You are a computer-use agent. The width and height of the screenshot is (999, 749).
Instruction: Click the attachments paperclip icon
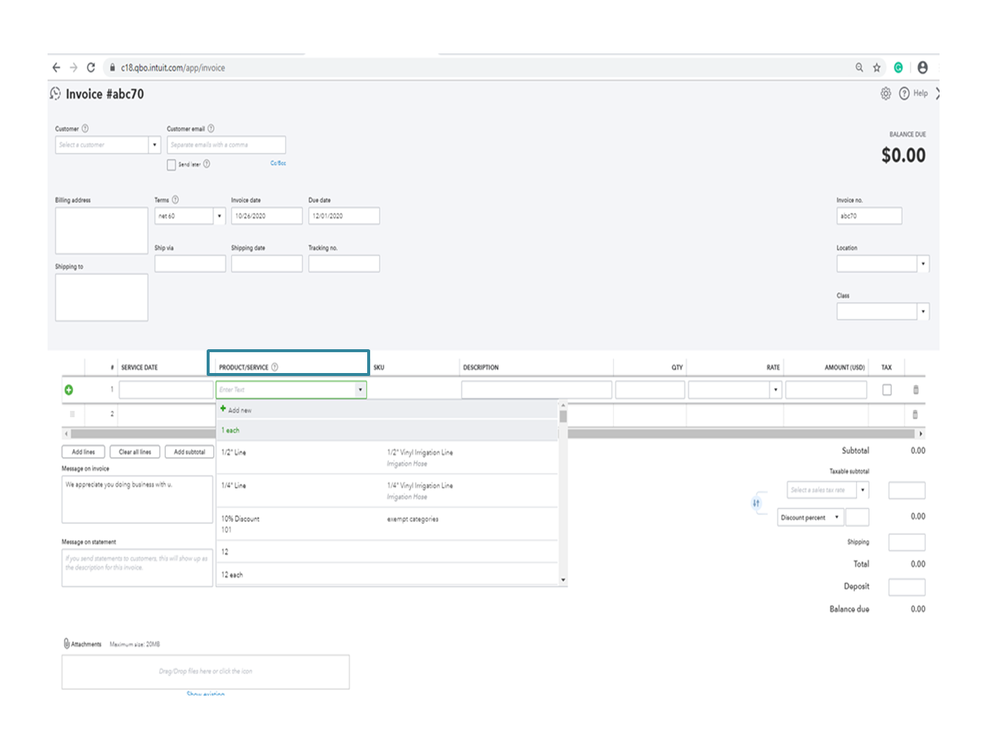click(x=66, y=644)
